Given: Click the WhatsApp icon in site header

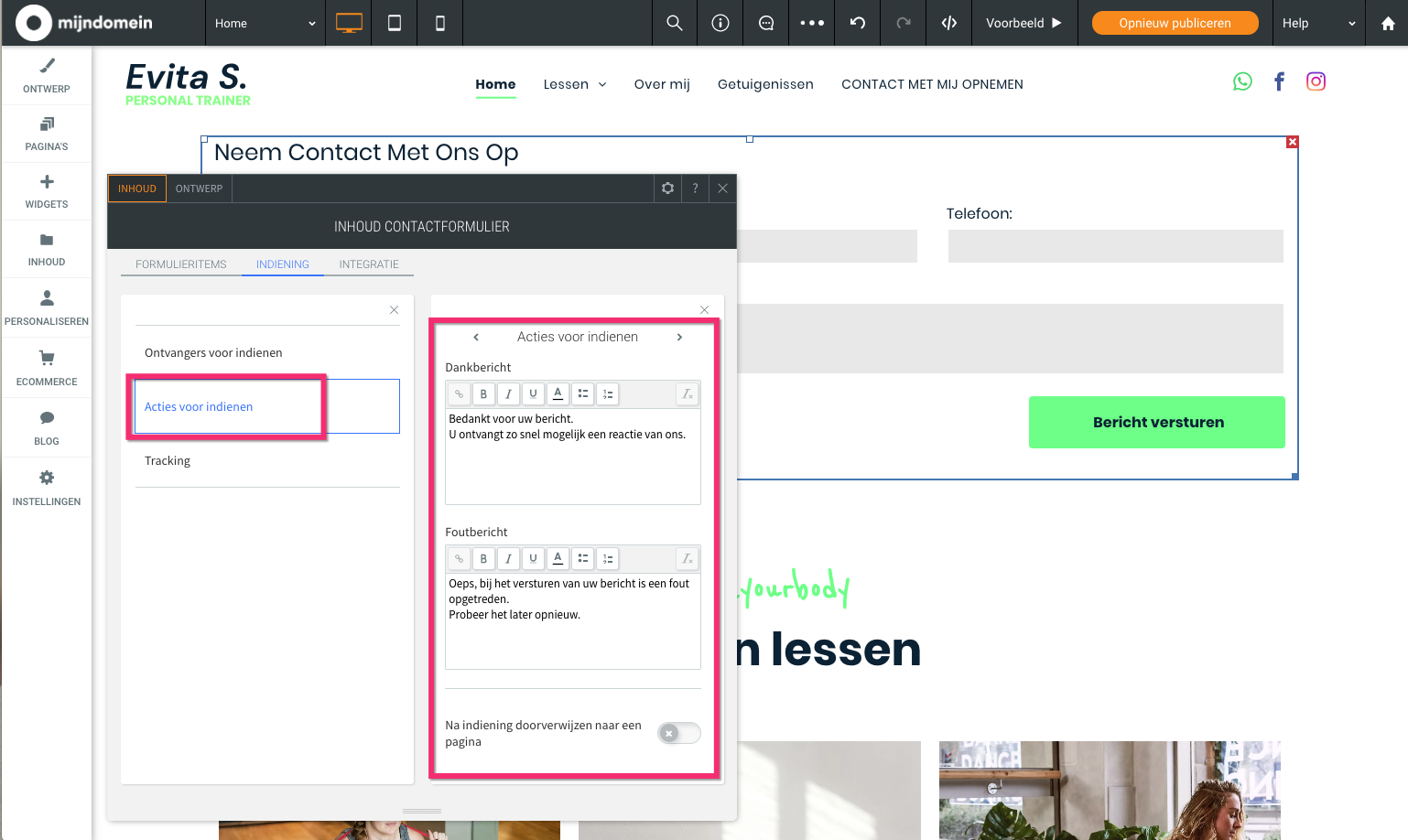Looking at the screenshot, I should point(1242,81).
